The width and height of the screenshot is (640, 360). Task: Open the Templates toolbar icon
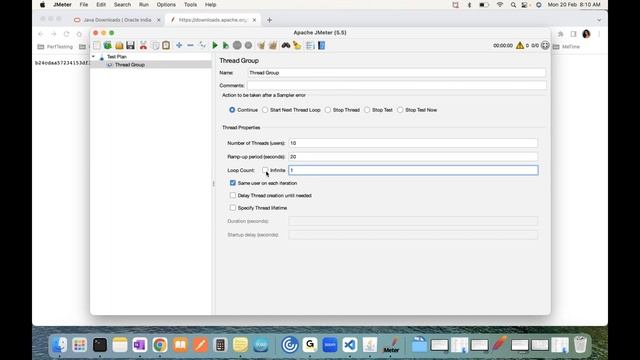pyautogui.click(x=108, y=45)
